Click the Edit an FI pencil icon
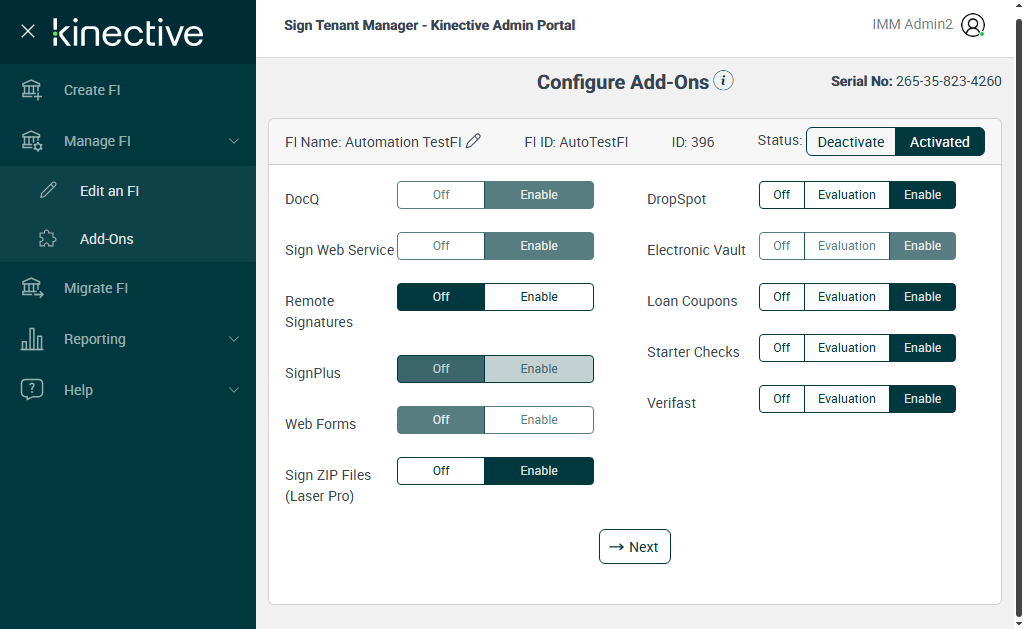Viewport: 1024px width, 629px height. (48, 190)
